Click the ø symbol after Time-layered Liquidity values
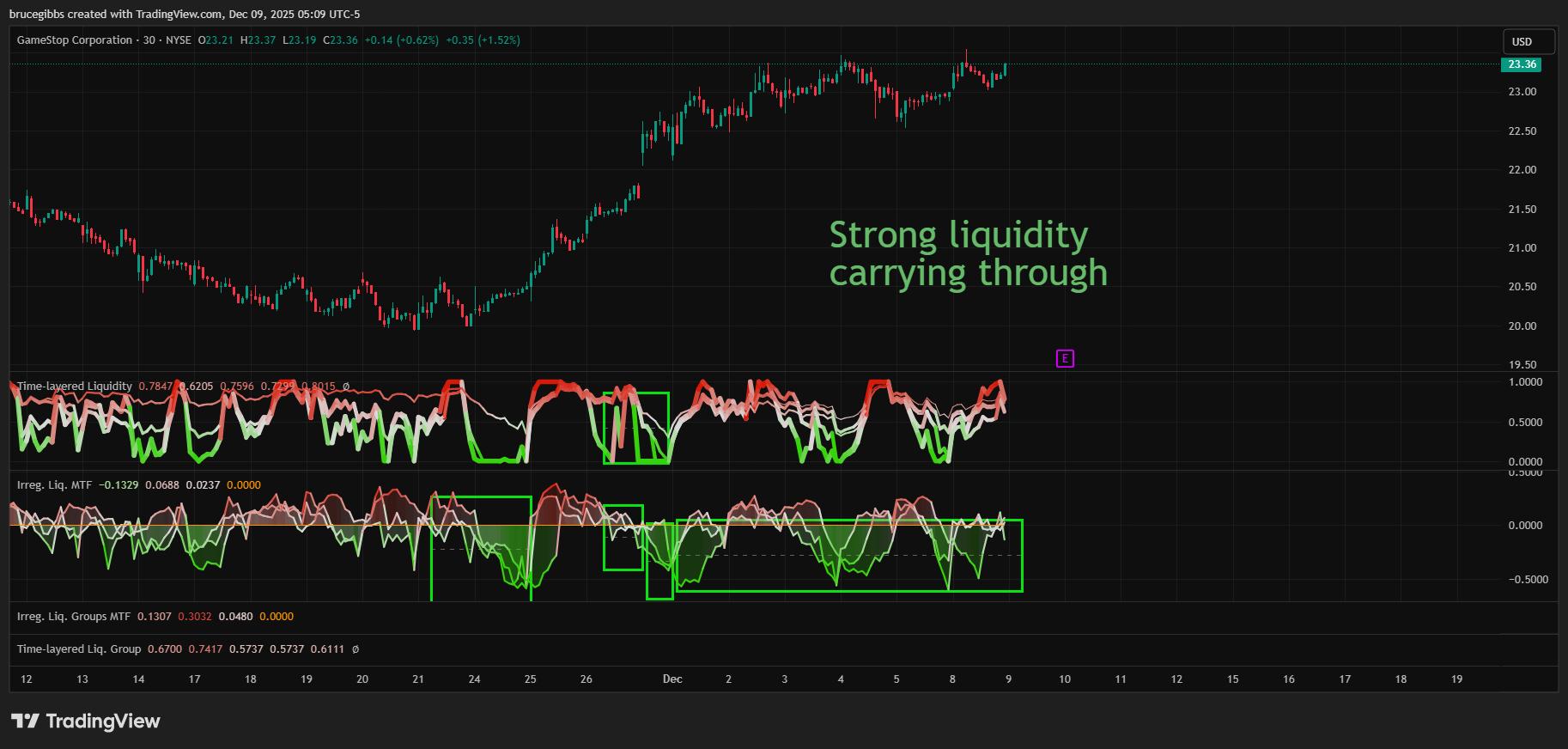Viewport: 1568px width, 749px height. (346, 387)
